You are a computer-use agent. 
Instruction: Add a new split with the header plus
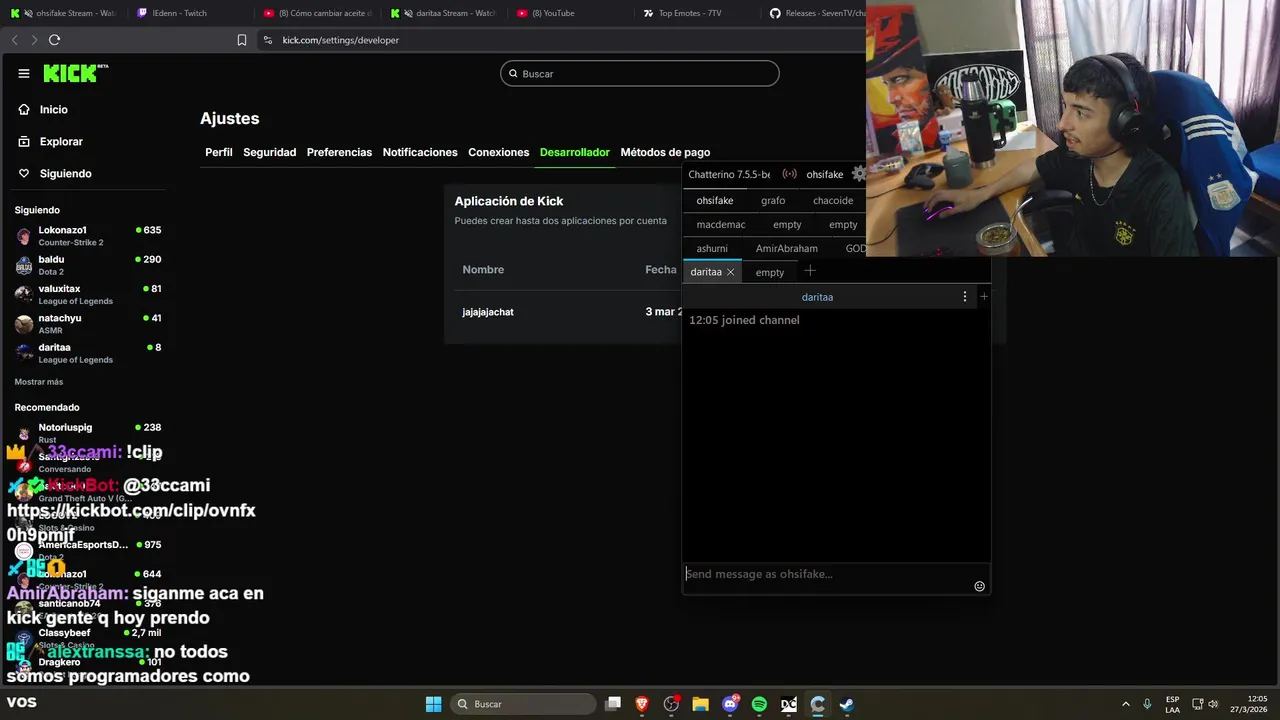[984, 296]
